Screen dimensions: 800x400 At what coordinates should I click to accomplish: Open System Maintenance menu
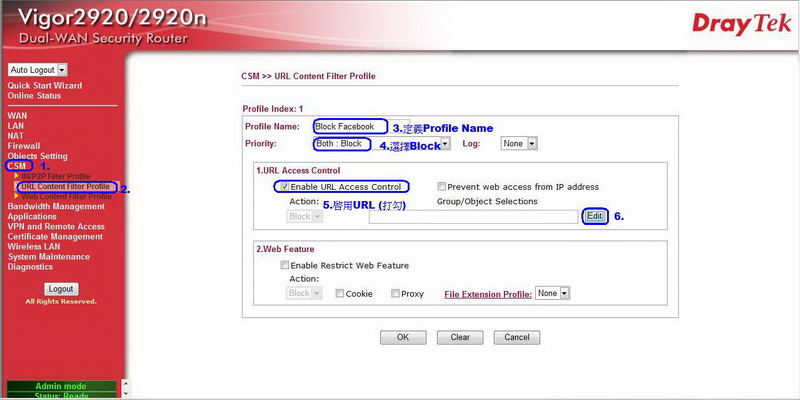coord(48,257)
